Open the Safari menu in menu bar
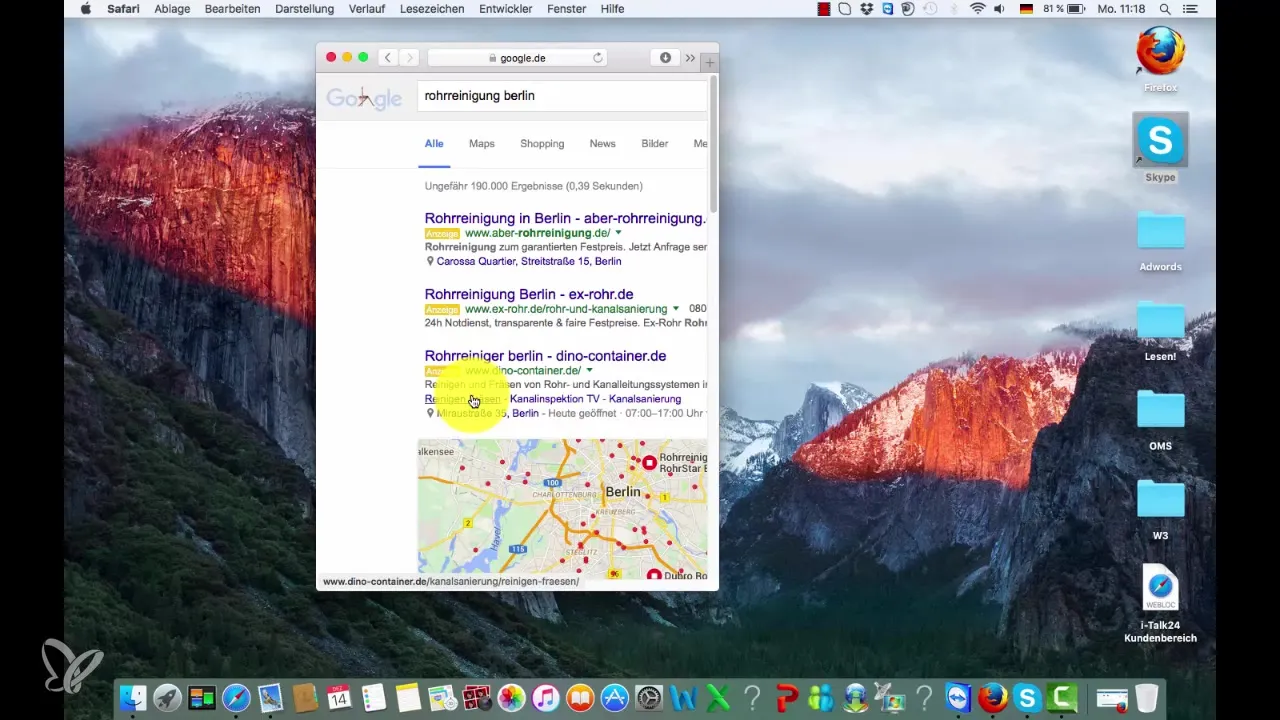The height and width of the screenshot is (720, 1280). click(x=123, y=9)
